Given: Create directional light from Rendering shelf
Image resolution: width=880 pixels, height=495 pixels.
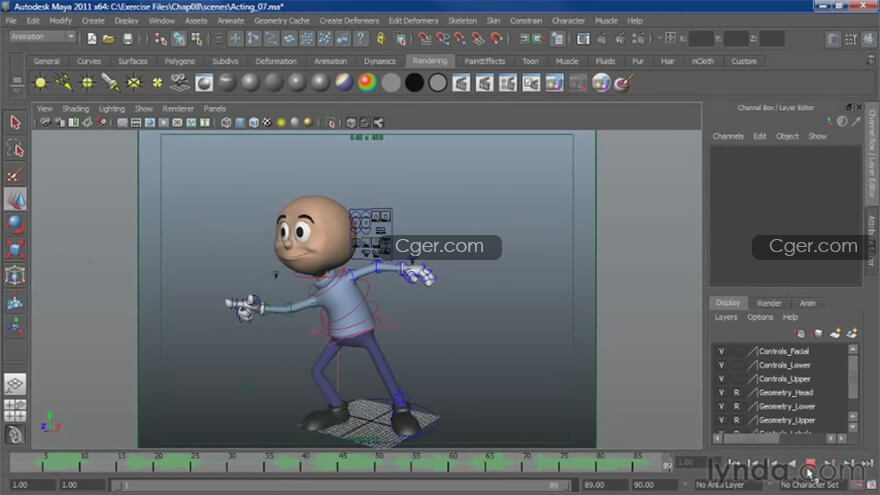Looking at the screenshot, I should pyautogui.click(x=64, y=83).
